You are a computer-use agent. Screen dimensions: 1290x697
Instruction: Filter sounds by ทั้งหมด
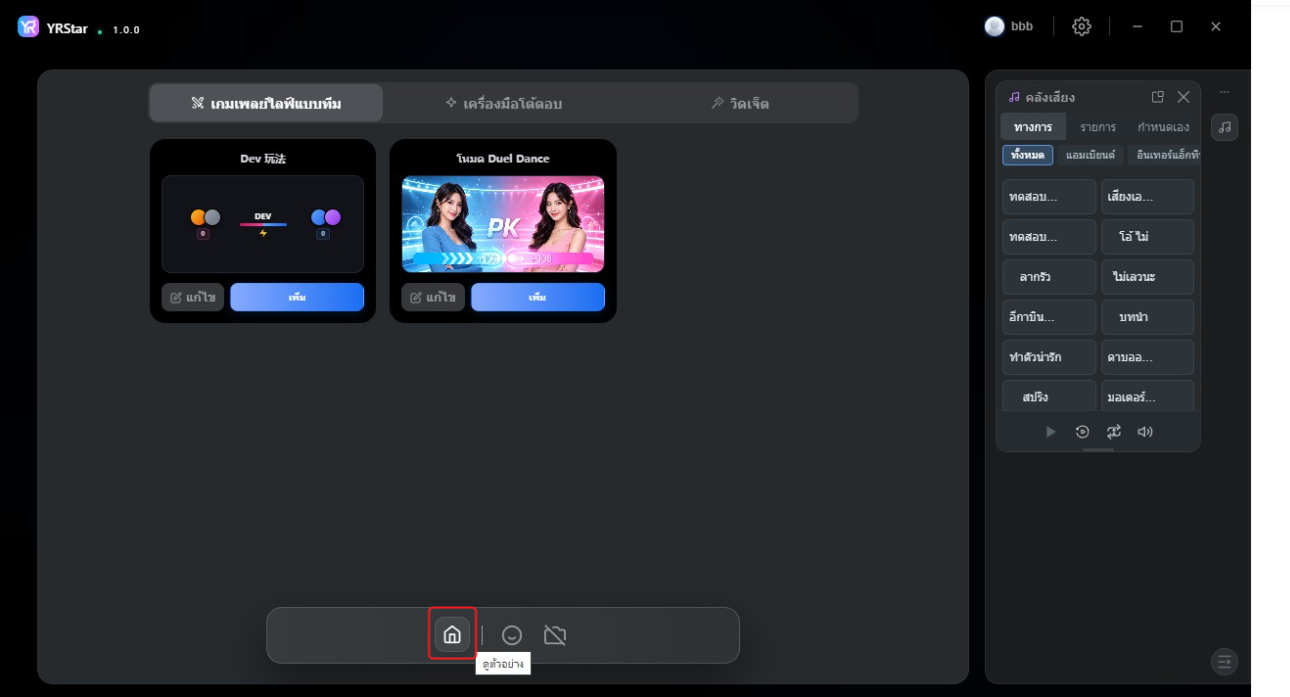click(x=1028, y=155)
